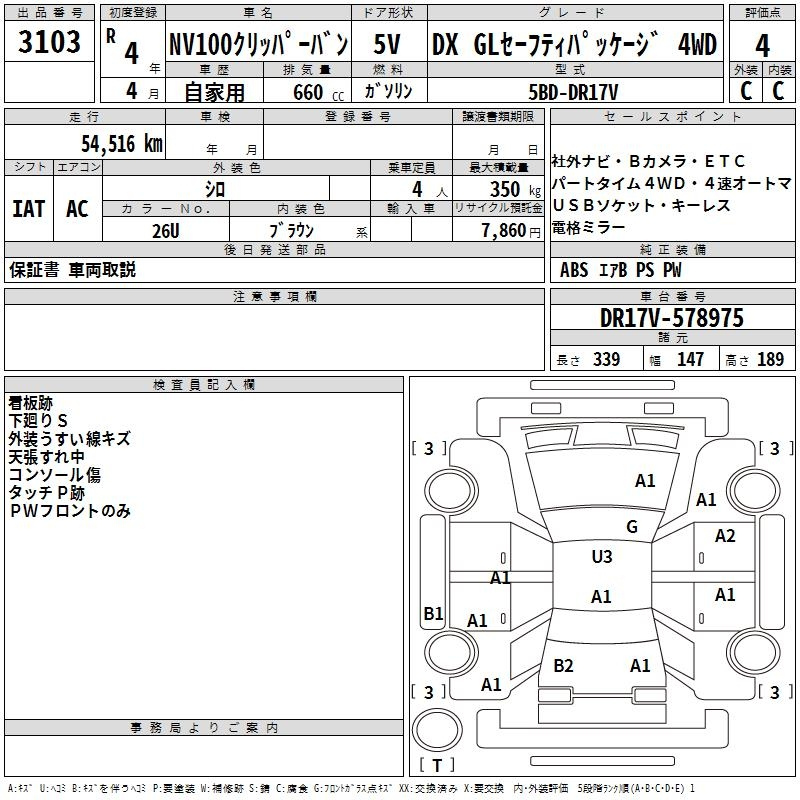Select inspector note コンソール傷

(x=55, y=474)
